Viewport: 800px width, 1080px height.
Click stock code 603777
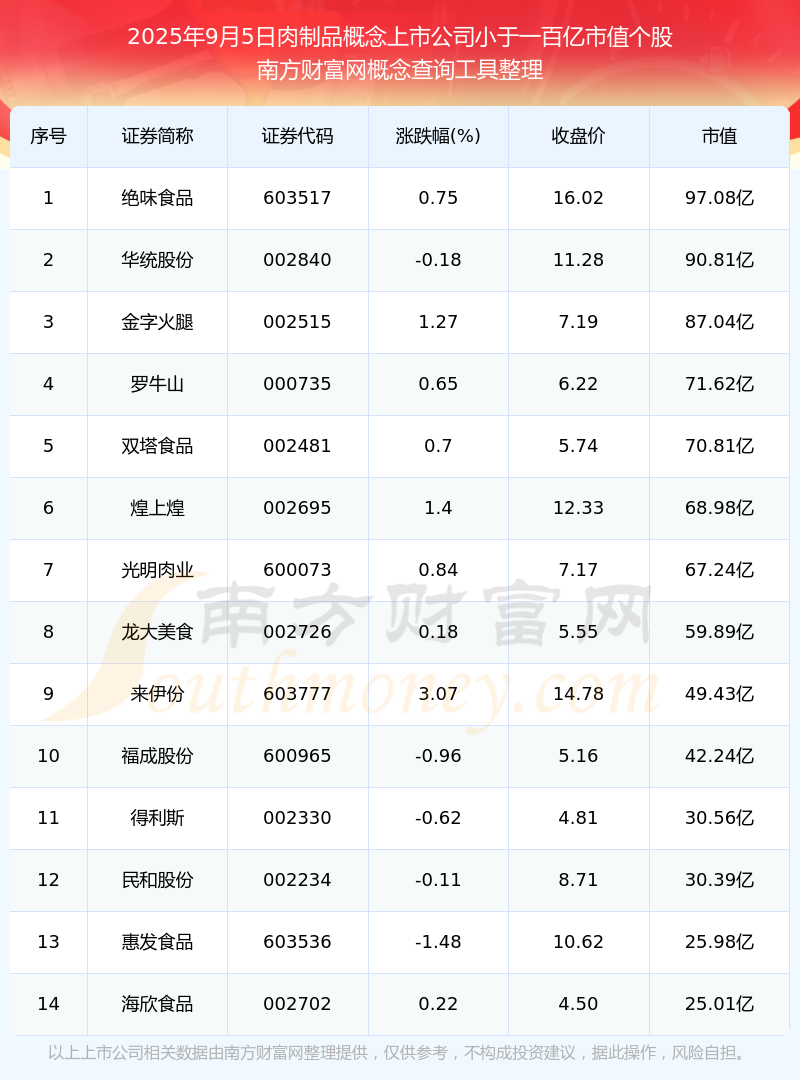pos(298,694)
